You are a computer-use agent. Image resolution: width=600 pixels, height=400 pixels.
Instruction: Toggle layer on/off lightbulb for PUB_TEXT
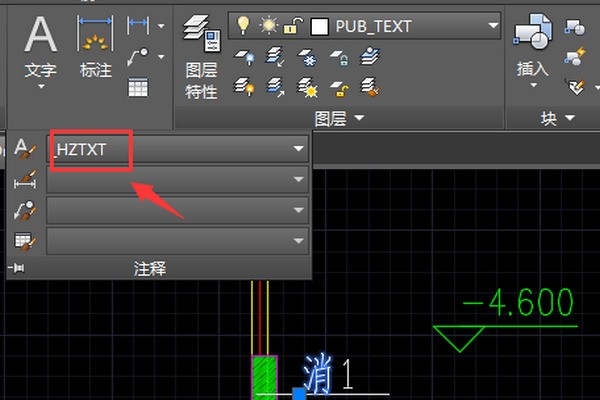pyautogui.click(x=240, y=25)
